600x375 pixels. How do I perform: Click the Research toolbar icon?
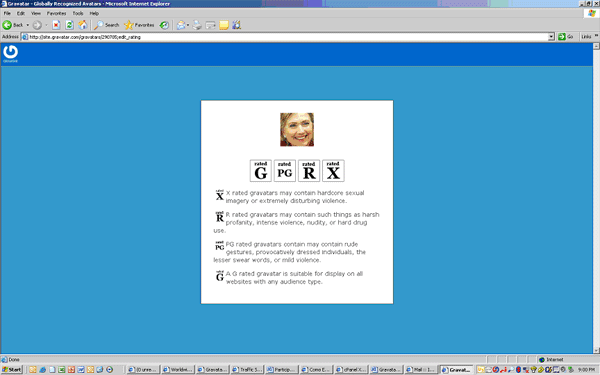(236, 25)
